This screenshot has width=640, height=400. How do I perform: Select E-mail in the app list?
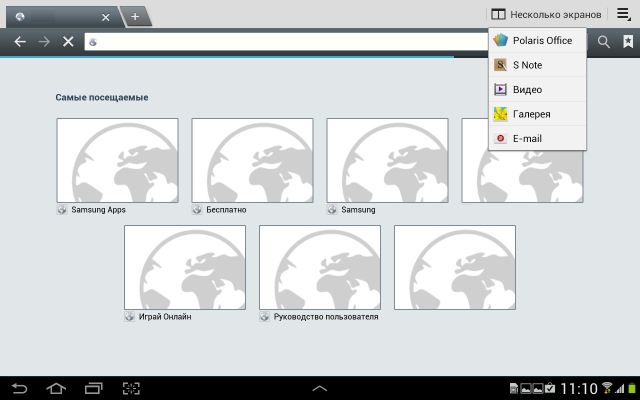pos(537,138)
